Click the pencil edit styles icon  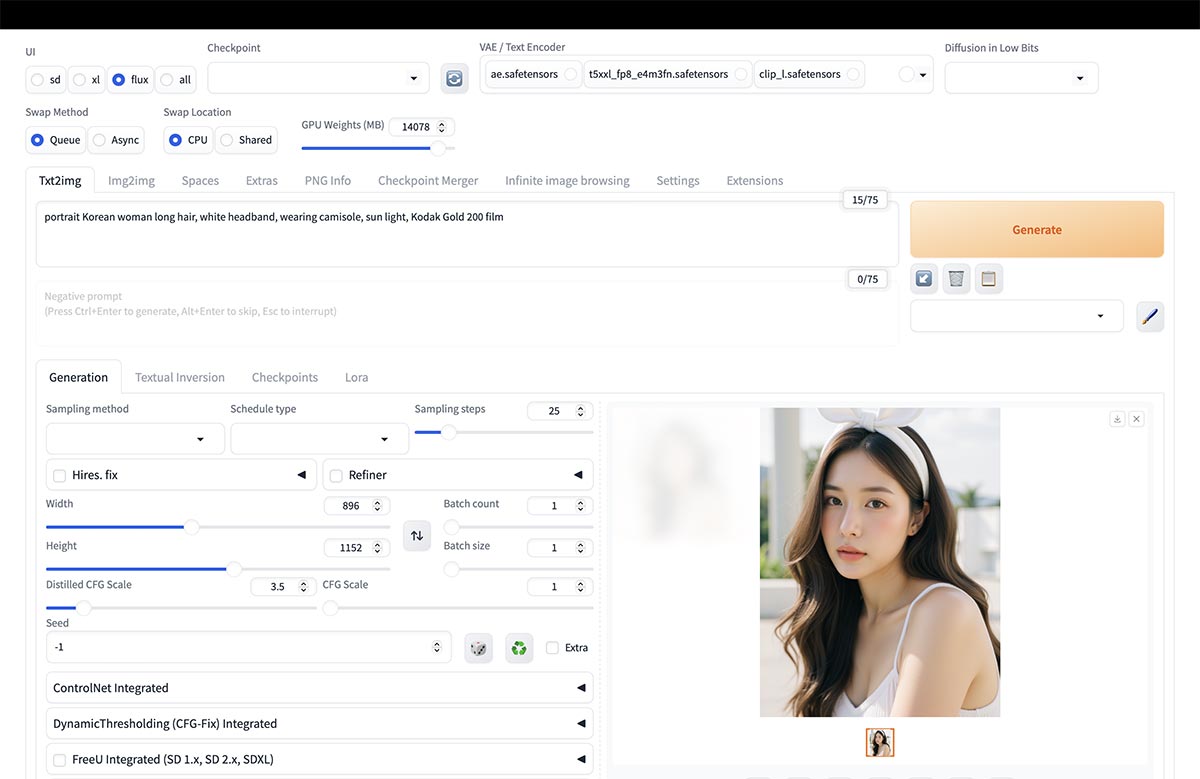[x=1149, y=317]
